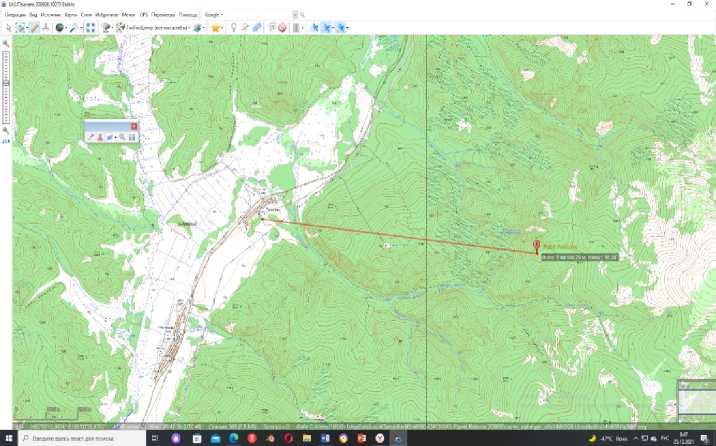
Task: Click the magnifier zoom tool in toolbar
Action: pyautogui.click(x=74, y=28)
